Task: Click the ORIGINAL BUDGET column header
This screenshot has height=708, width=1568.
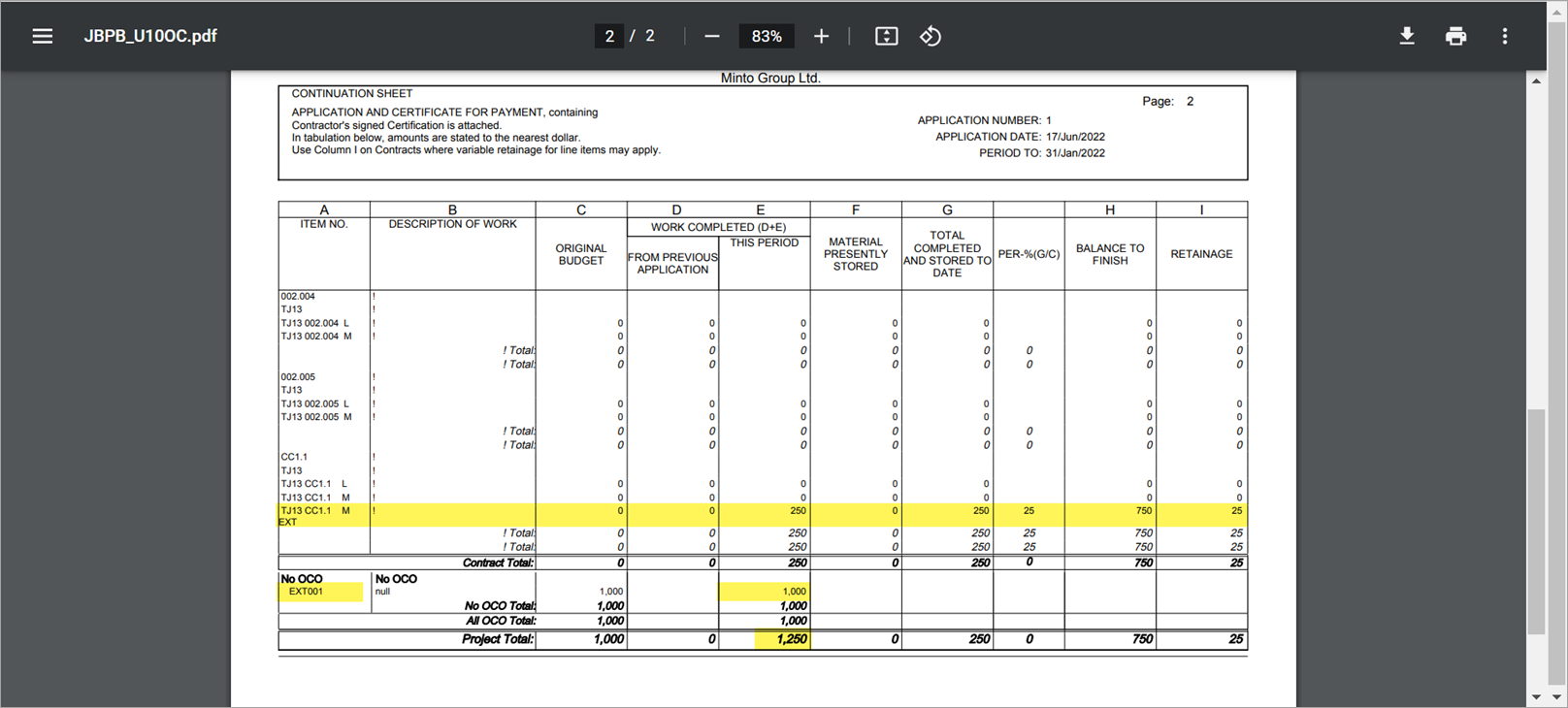Action: pyautogui.click(x=581, y=254)
